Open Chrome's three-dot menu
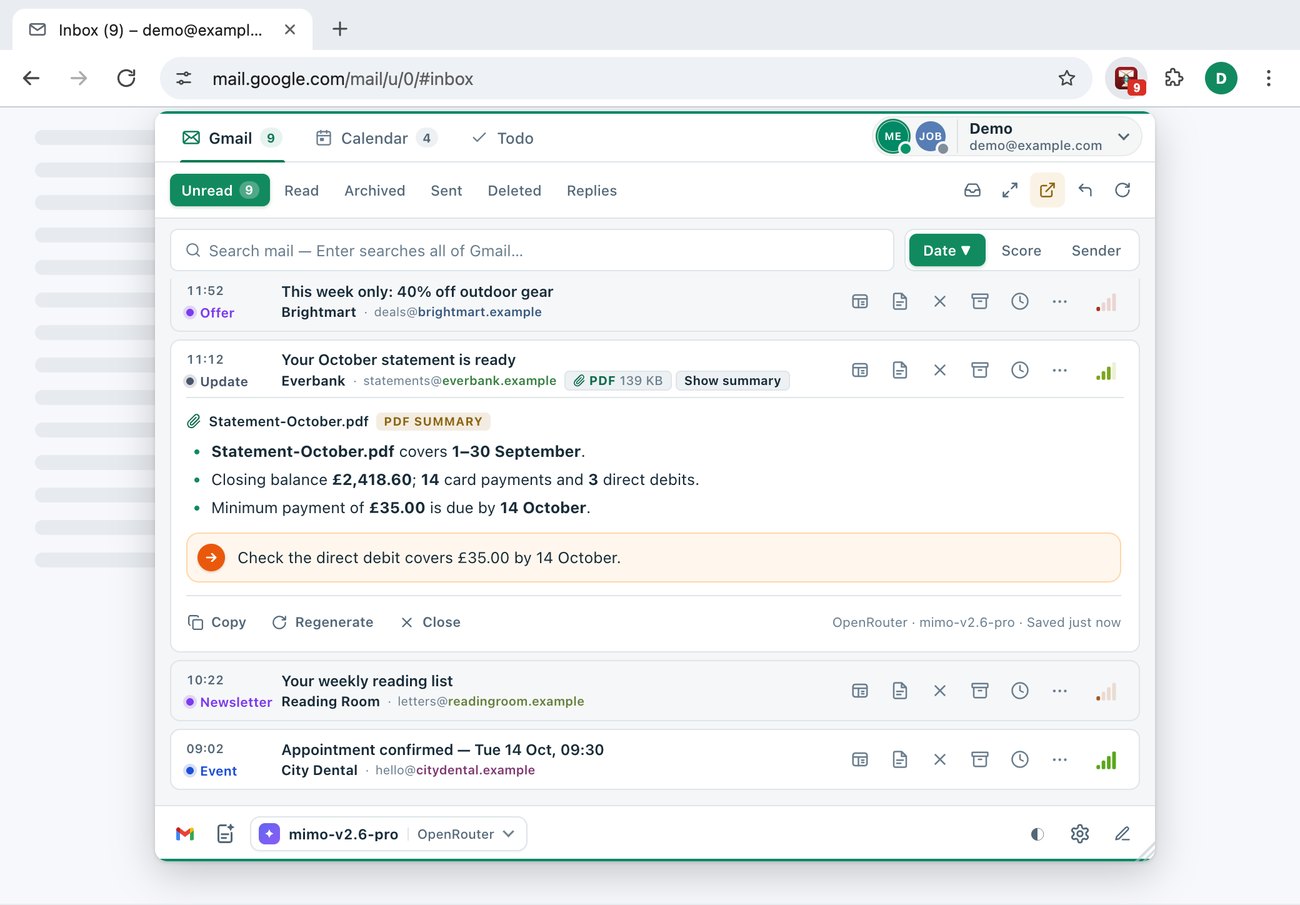The height and width of the screenshot is (905, 1300). point(1268,78)
